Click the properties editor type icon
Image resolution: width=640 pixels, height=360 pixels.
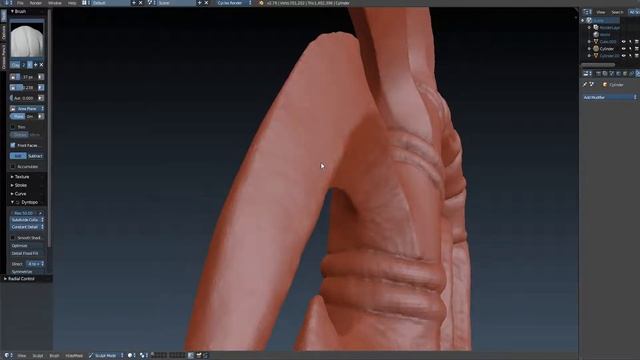[586, 73]
